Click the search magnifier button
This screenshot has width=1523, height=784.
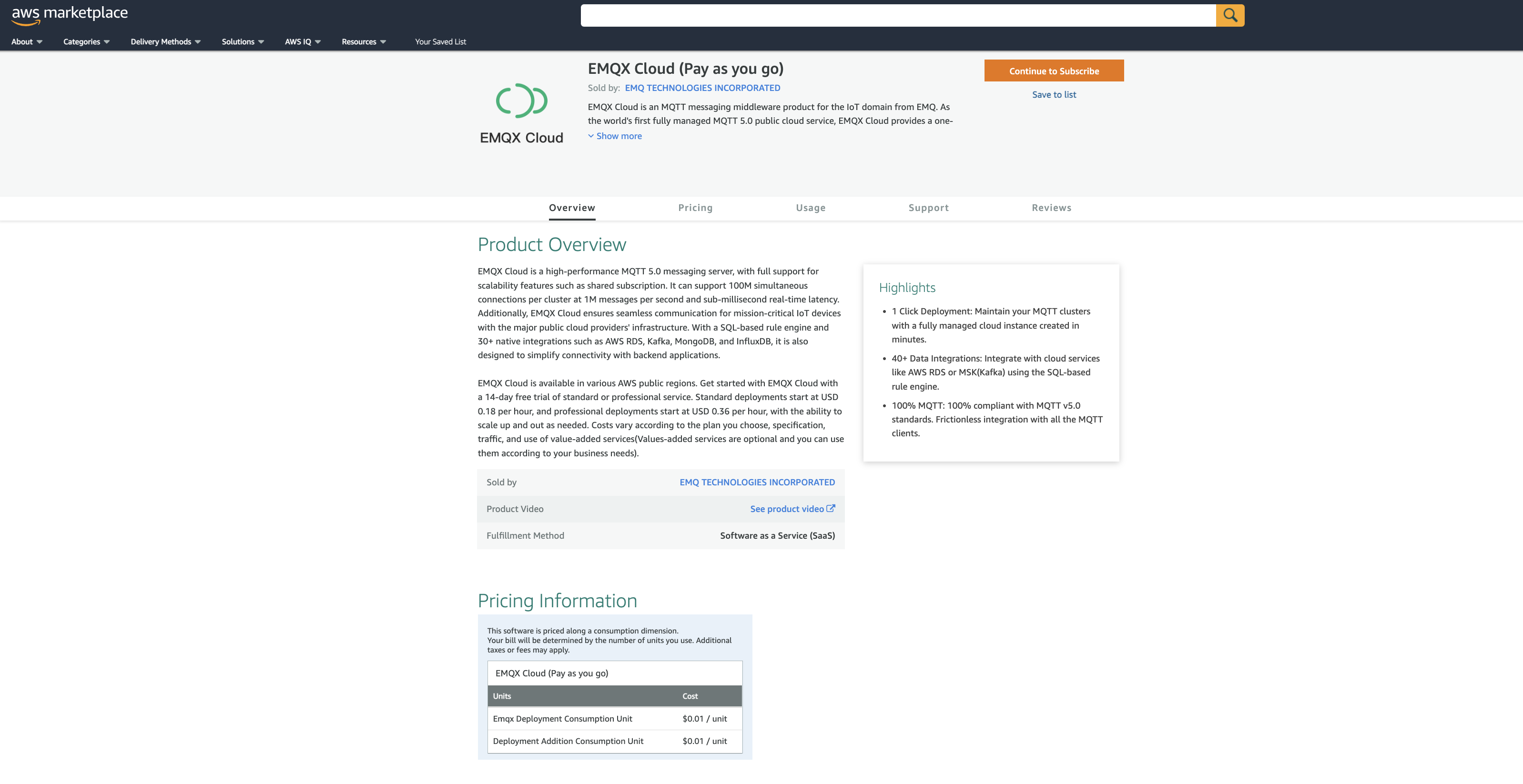pos(1230,15)
